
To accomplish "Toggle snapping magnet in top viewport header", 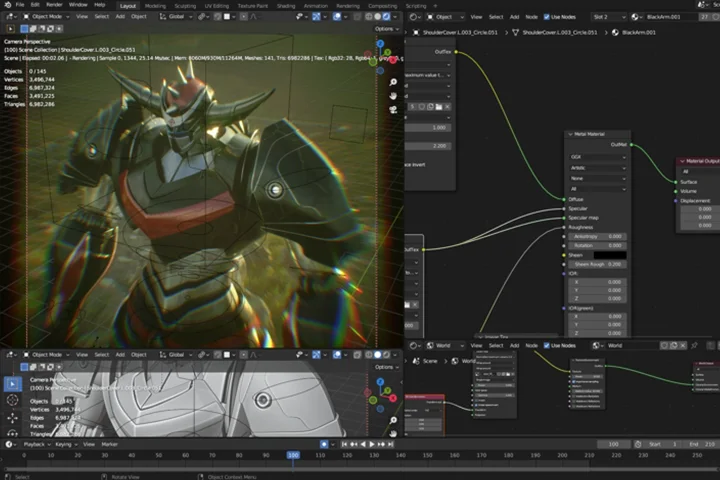I will coord(217,17).
